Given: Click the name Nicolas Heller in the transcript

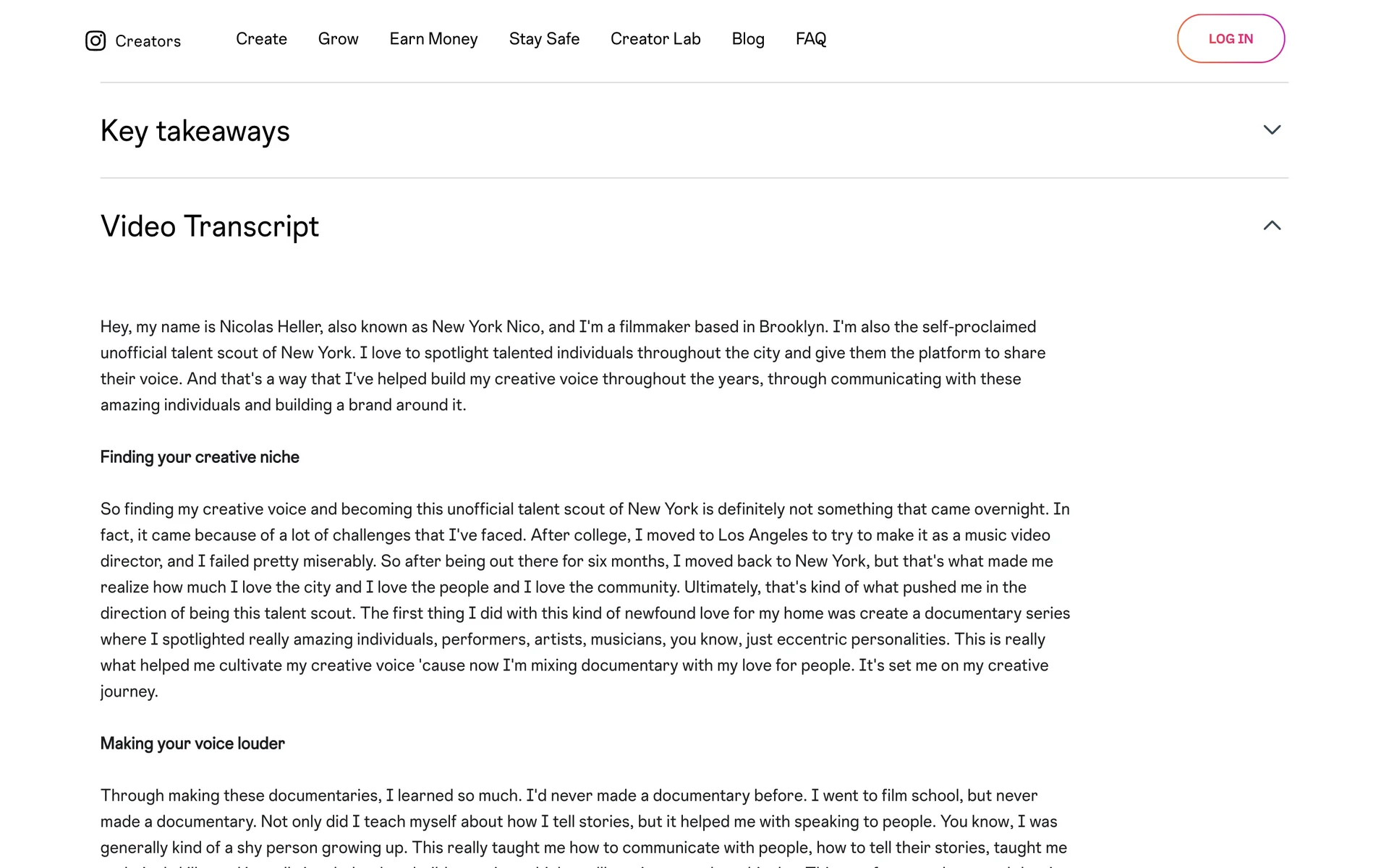Looking at the screenshot, I should click(271, 327).
